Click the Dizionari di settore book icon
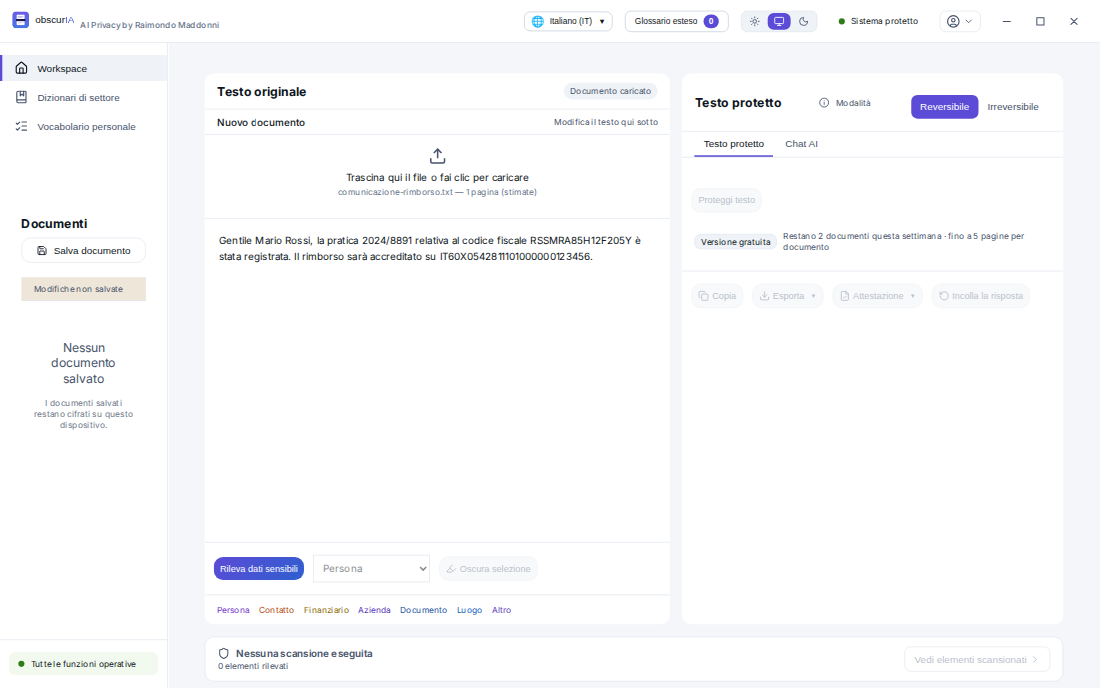This screenshot has height=688, width=1100. 22,97
